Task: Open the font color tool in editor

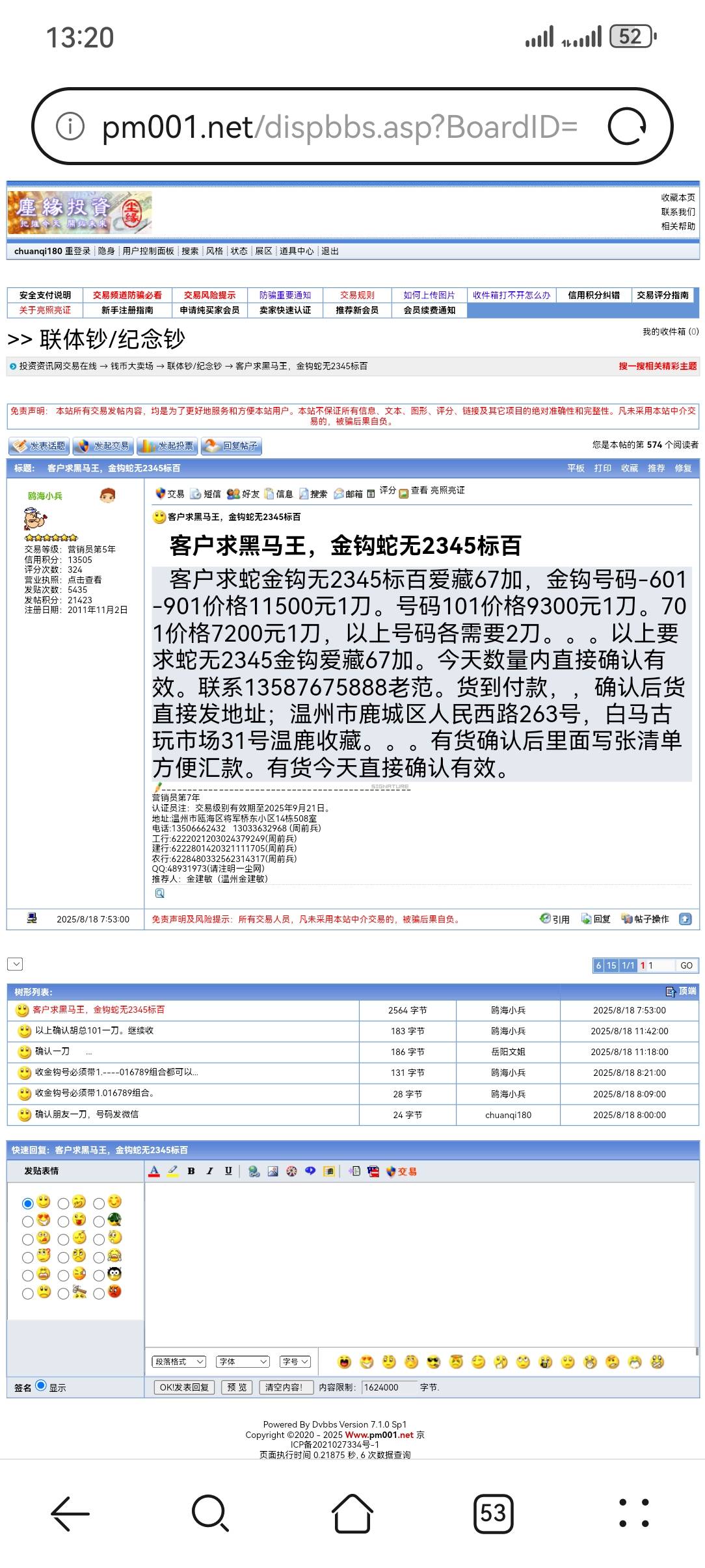Action: click(x=154, y=1171)
